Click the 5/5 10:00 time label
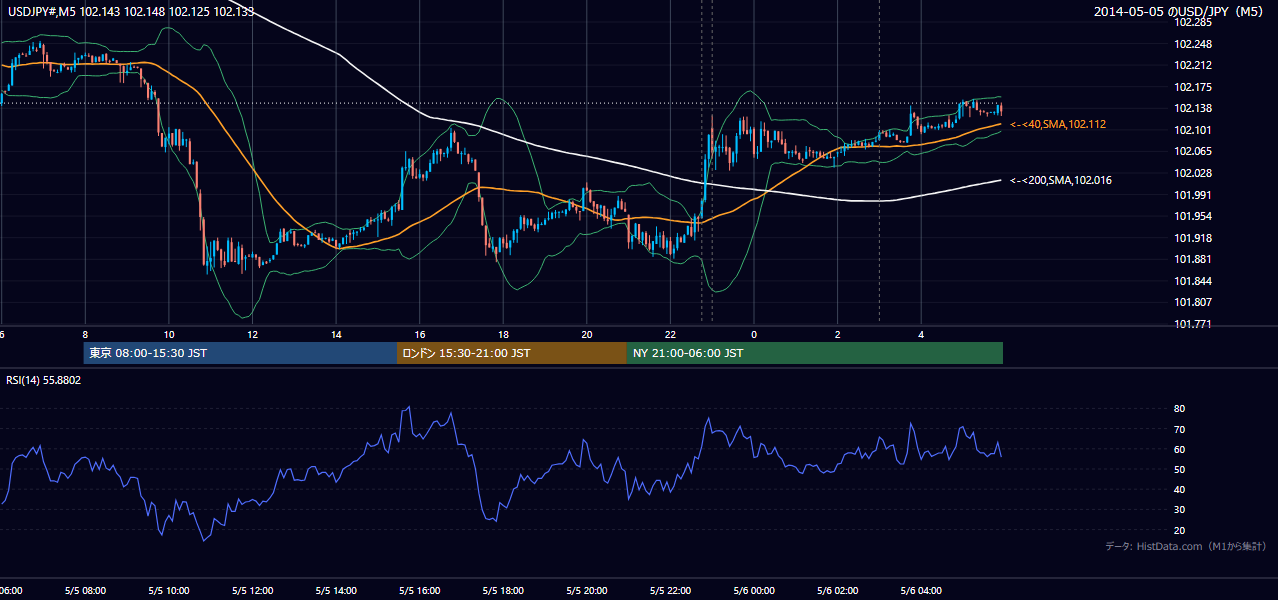 click(169, 591)
